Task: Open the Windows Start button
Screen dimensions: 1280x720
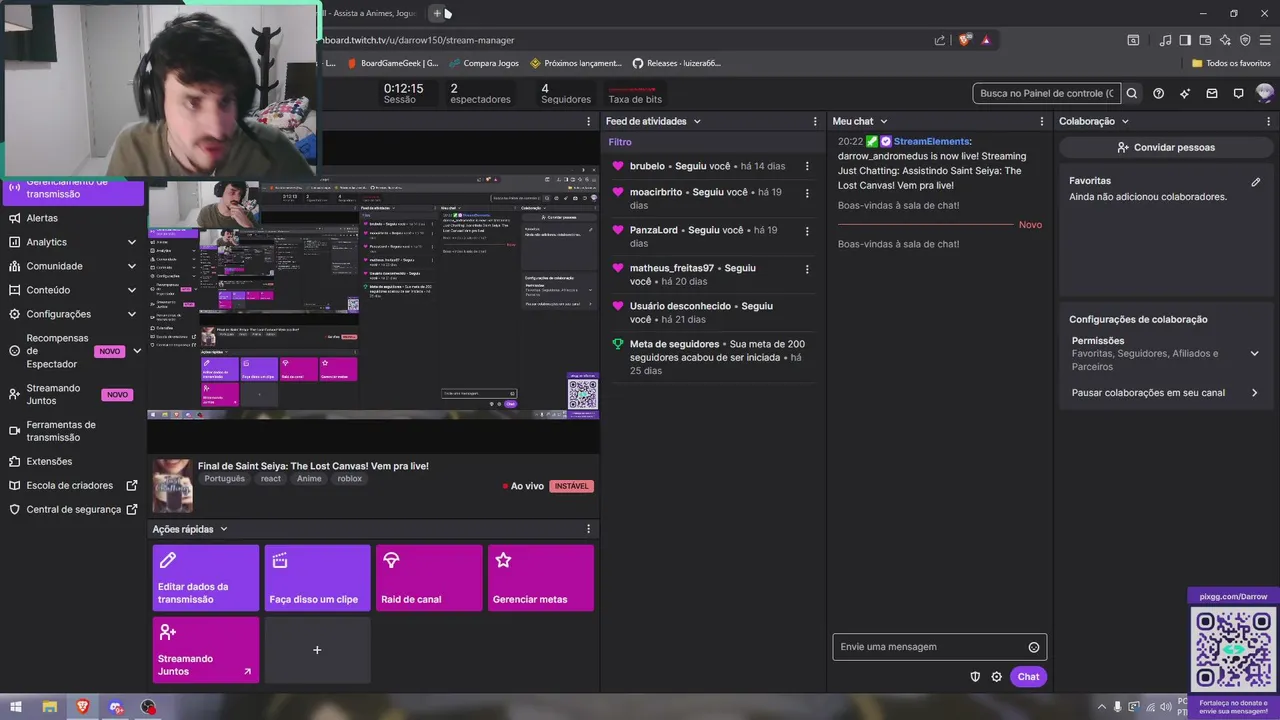Action: point(16,707)
